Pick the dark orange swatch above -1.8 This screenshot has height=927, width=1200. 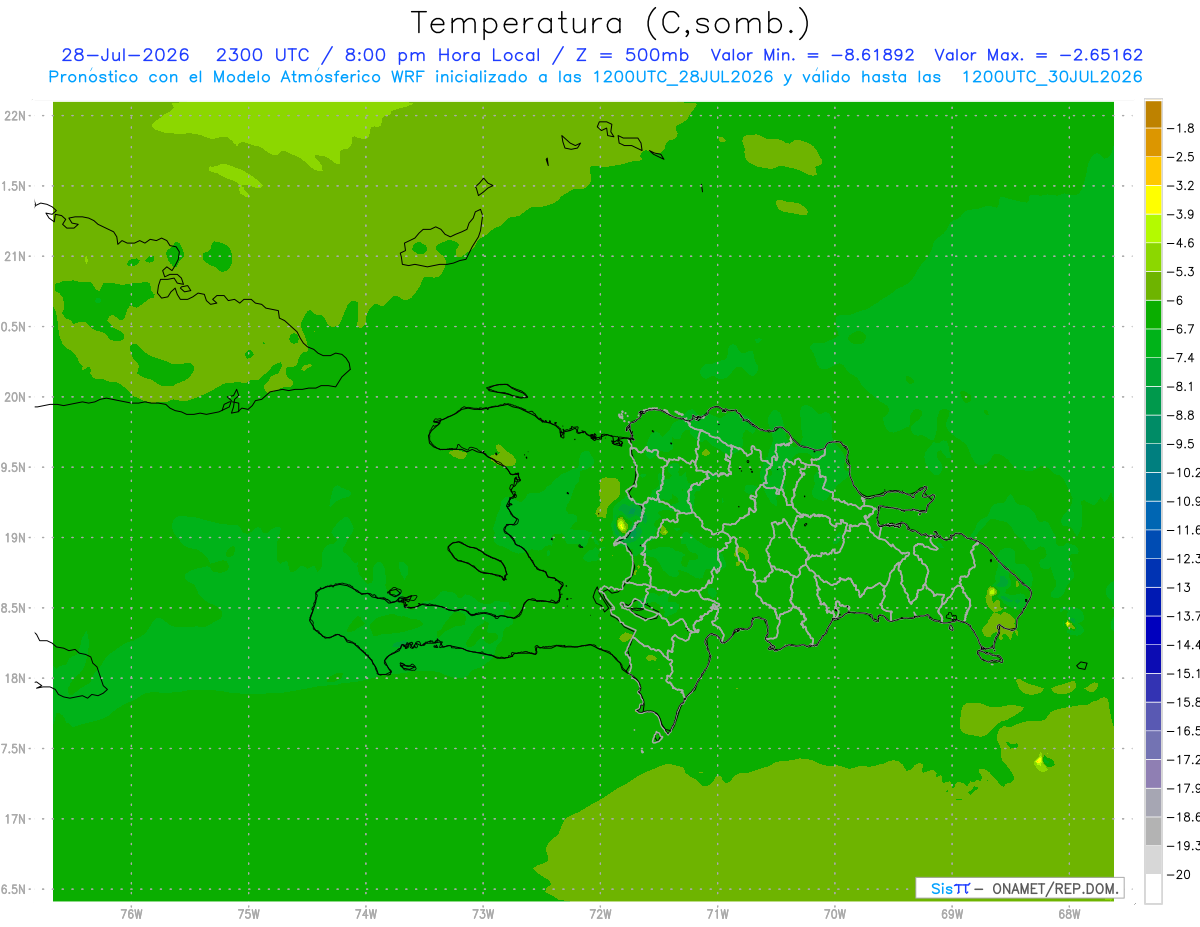click(x=1153, y=114)
